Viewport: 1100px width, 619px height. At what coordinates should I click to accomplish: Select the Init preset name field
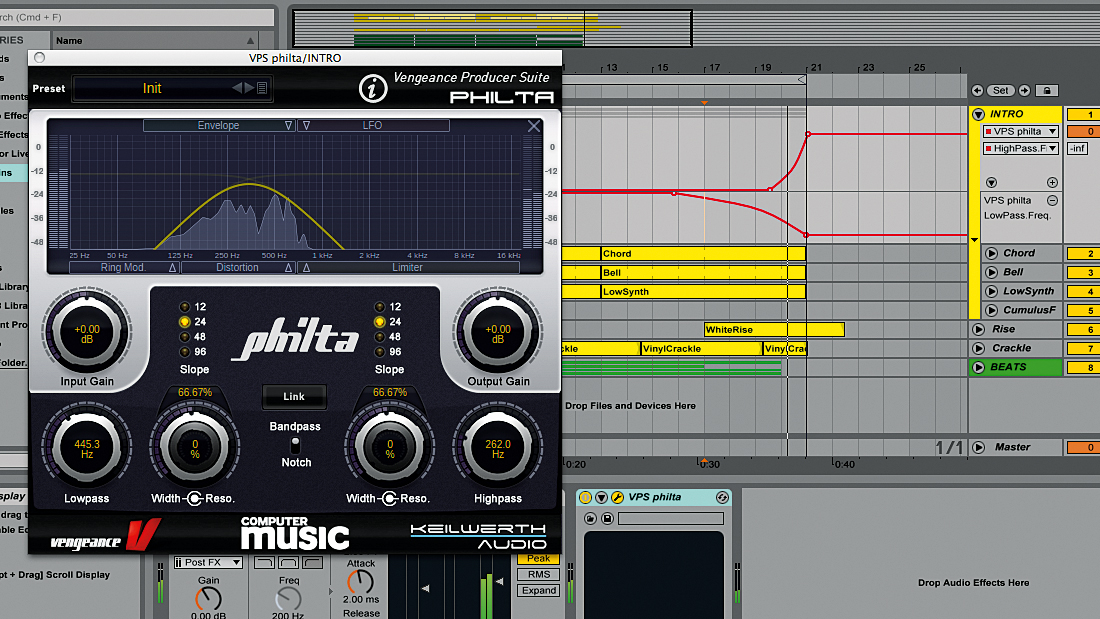pyautogui.click(x=152, y=88)
